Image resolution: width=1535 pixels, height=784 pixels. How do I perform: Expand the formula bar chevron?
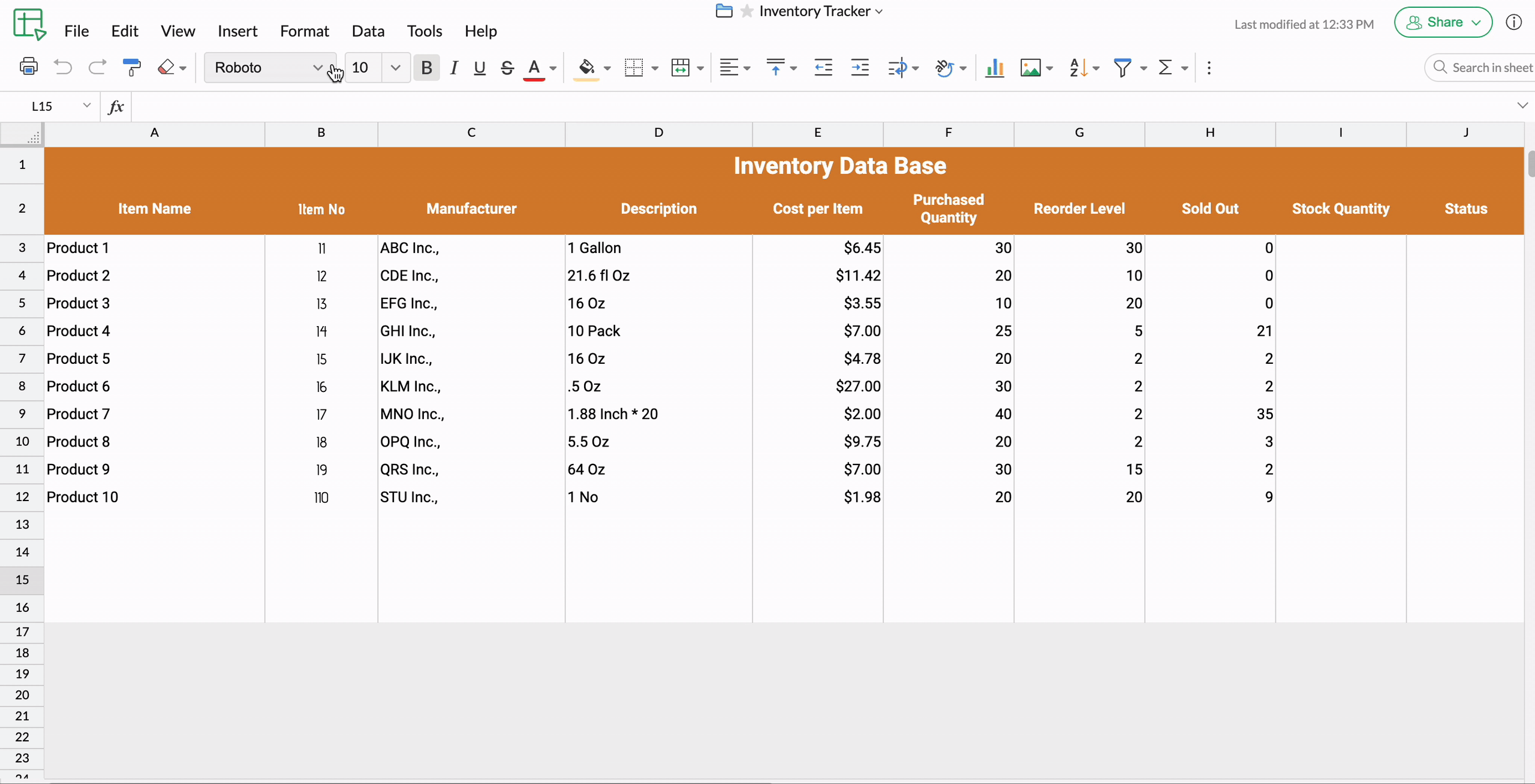click(x=1522, y=105)
